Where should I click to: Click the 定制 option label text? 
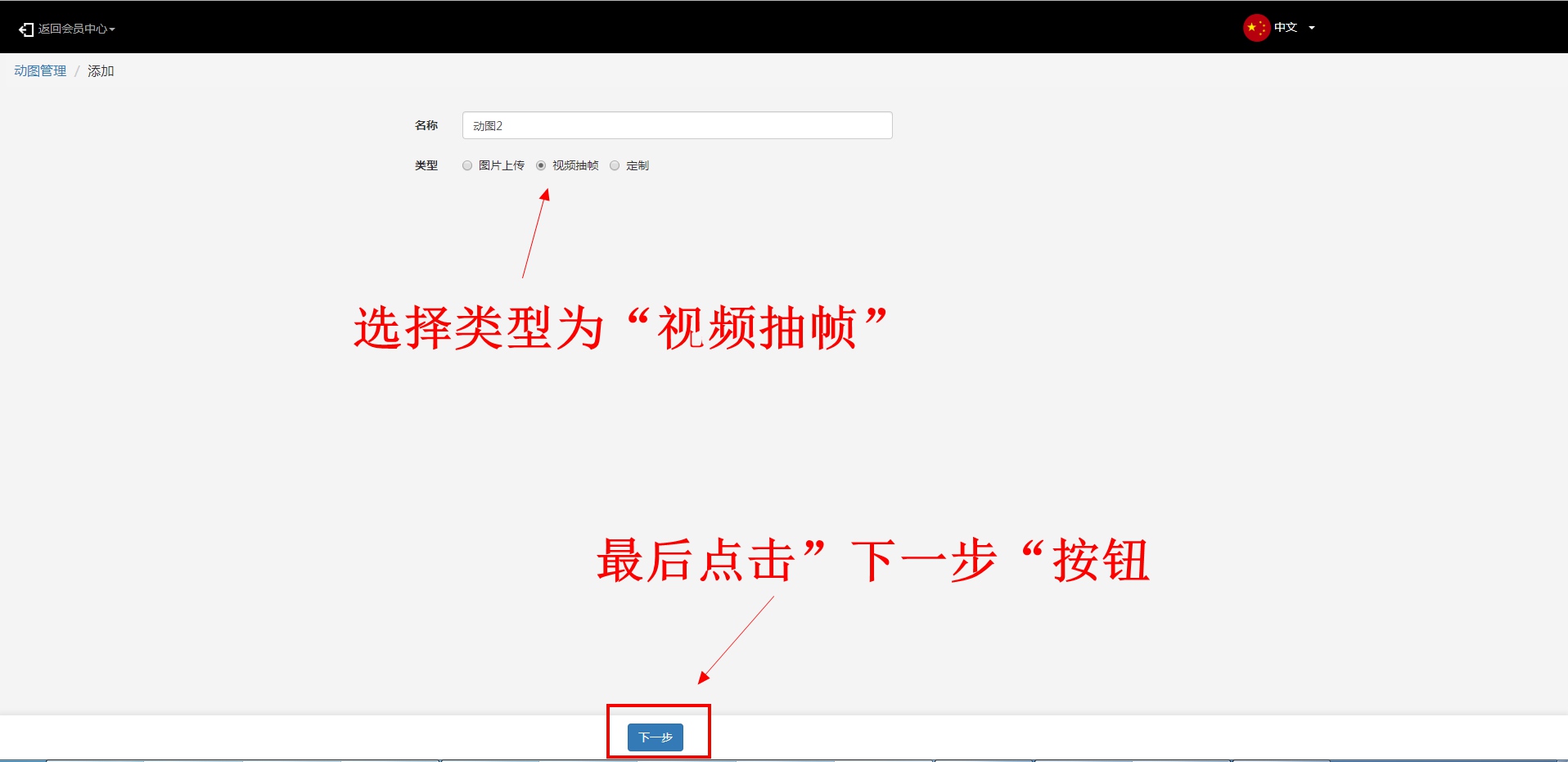tap(637, 165)
